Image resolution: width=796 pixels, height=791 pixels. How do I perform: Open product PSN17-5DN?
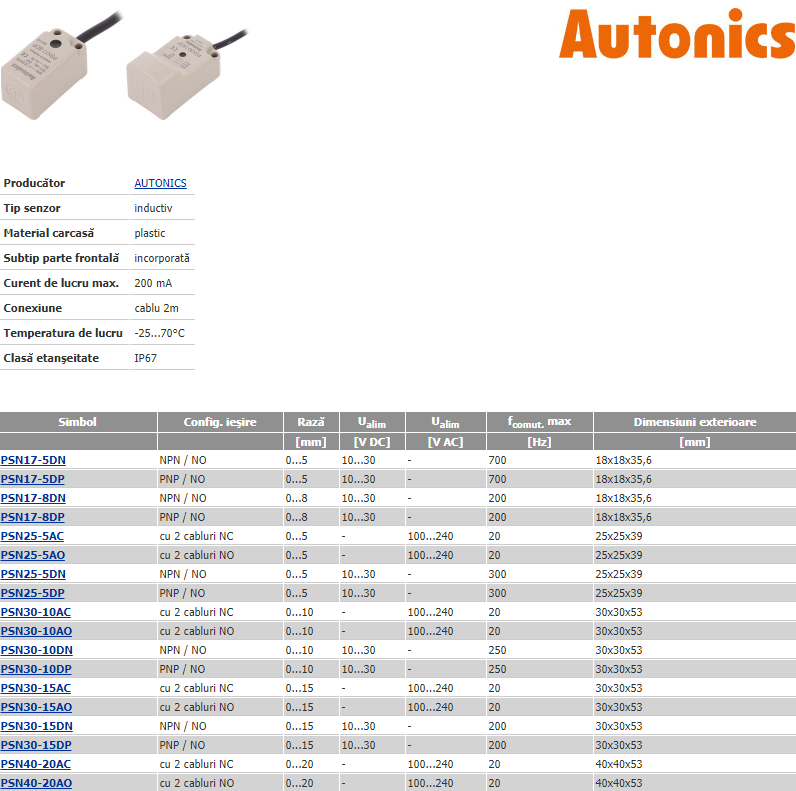(x=33, y=460)
